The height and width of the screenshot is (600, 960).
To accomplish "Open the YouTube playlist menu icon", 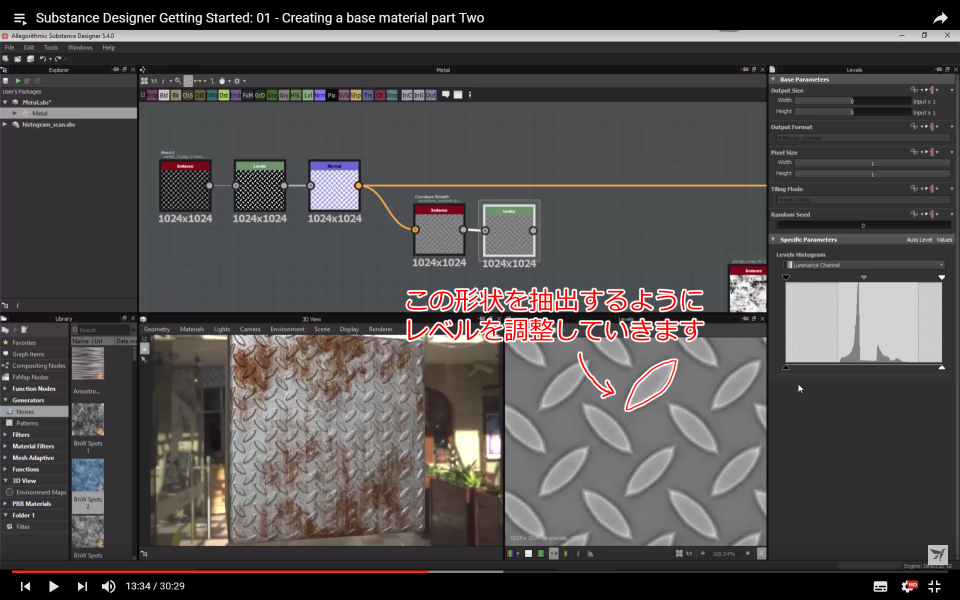I will point(20,18).
